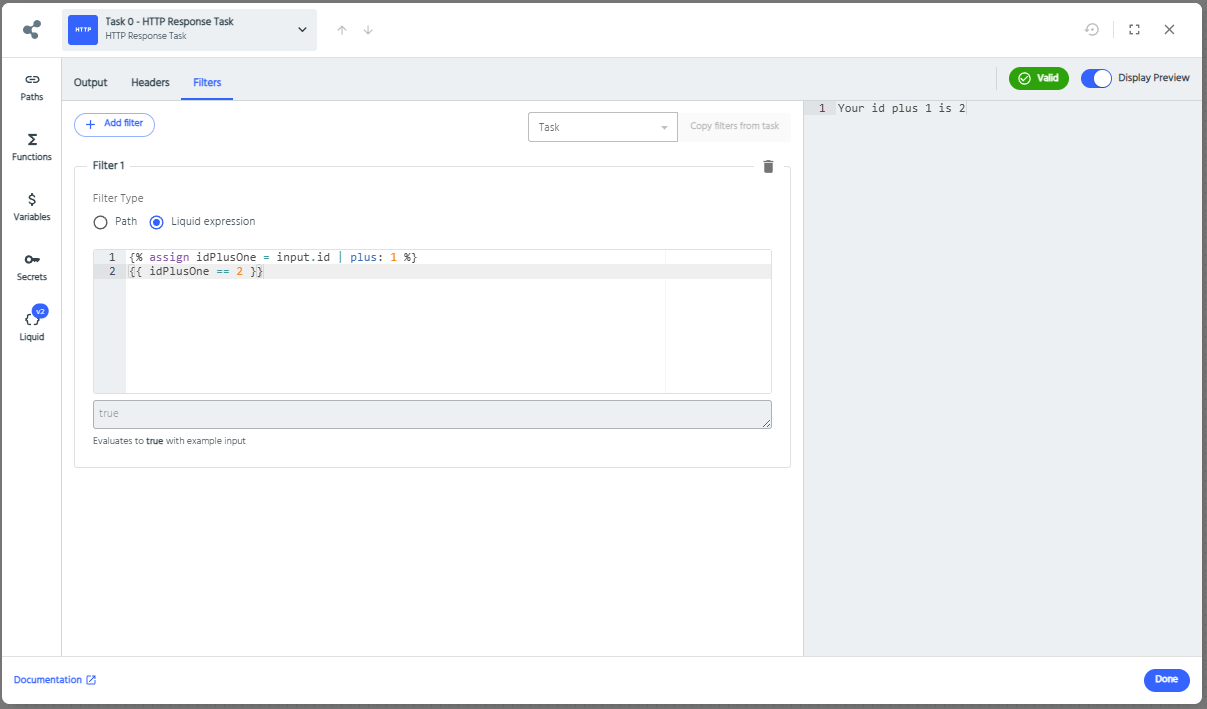Viewport: 1207px width, 709px height.
Task: Click the app logo icon
Action: pos(32,30)
